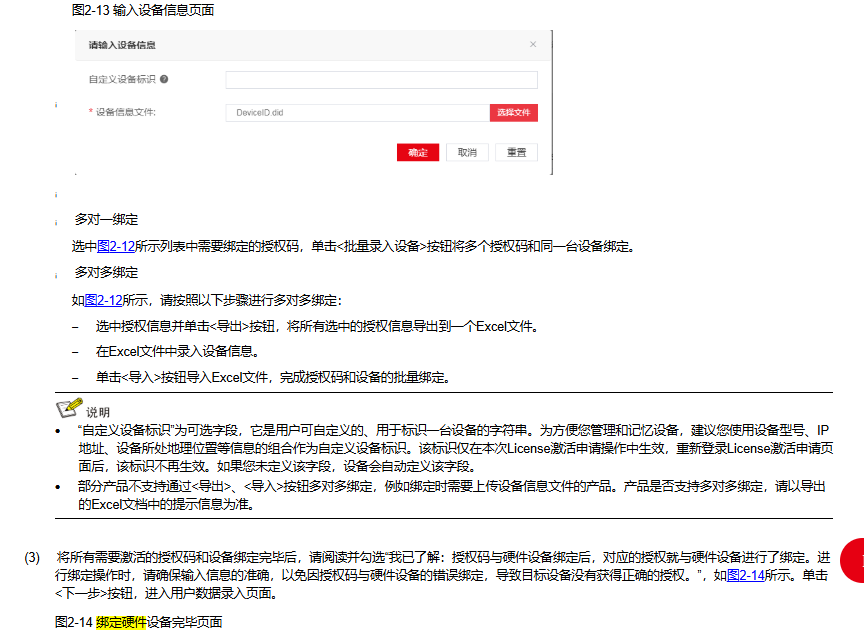This screenshot has width=864, height=642.
Task: Click the step (3) number marker
Action: 32,557
